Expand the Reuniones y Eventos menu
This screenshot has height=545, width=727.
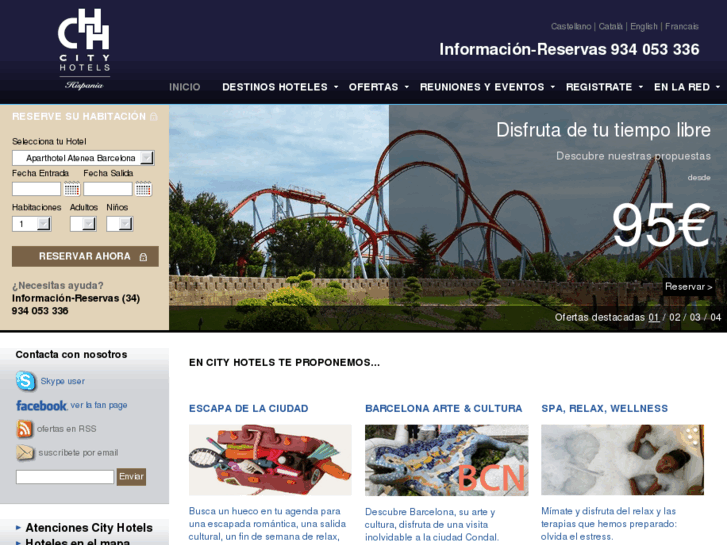[x=487, y=87]
